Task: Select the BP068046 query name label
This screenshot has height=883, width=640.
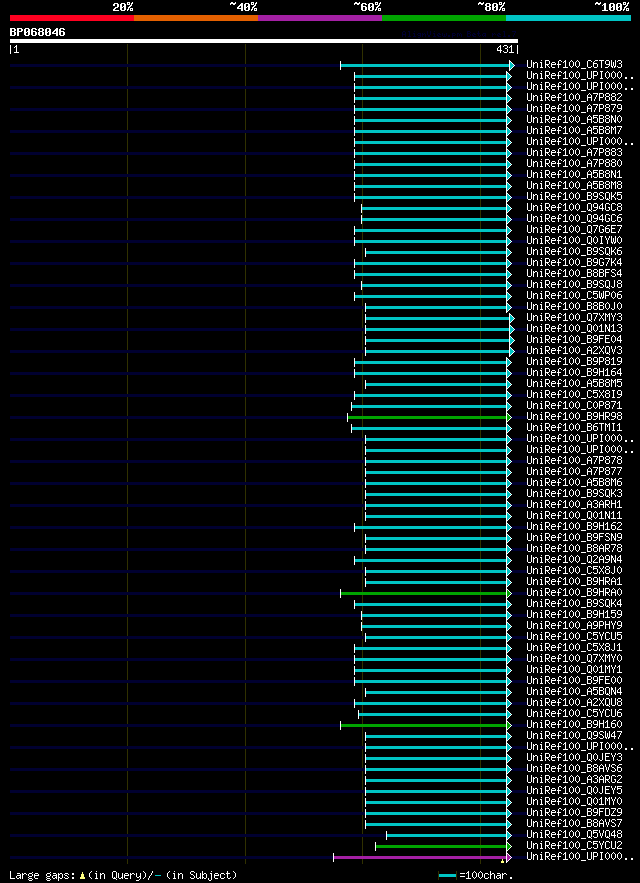Action: 37,32
